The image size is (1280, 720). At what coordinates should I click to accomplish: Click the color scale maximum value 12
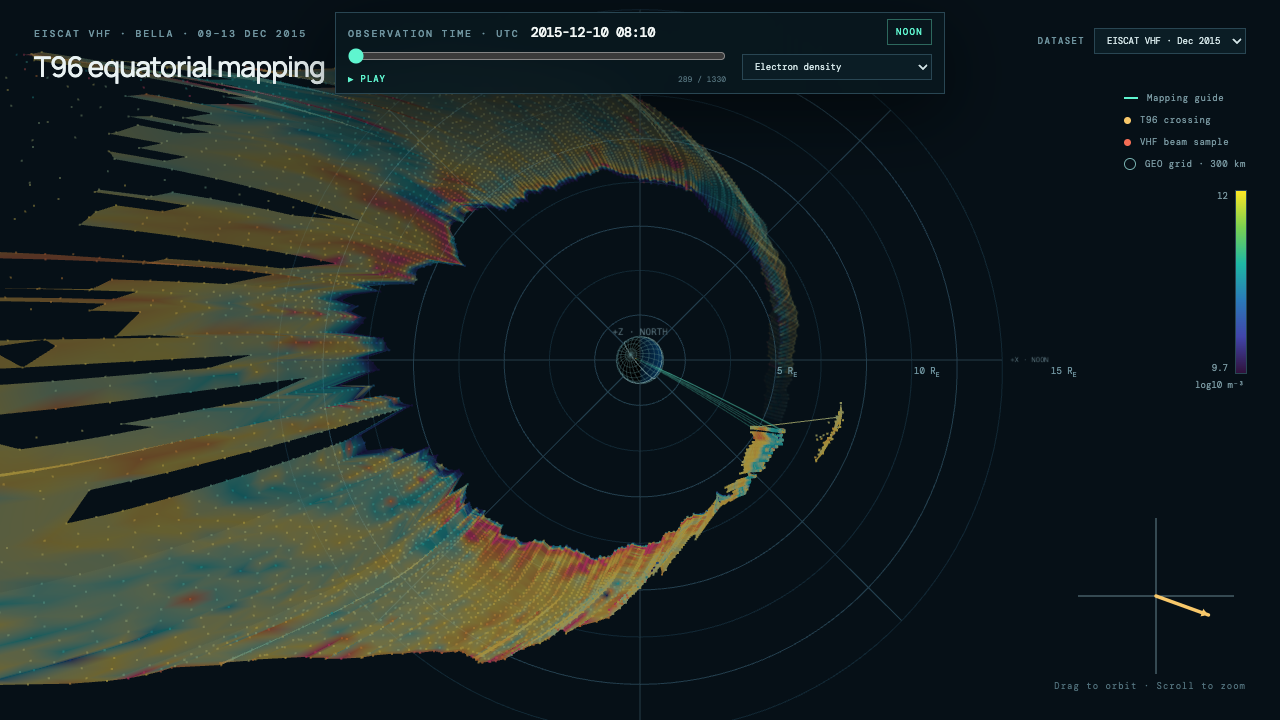1222,196
